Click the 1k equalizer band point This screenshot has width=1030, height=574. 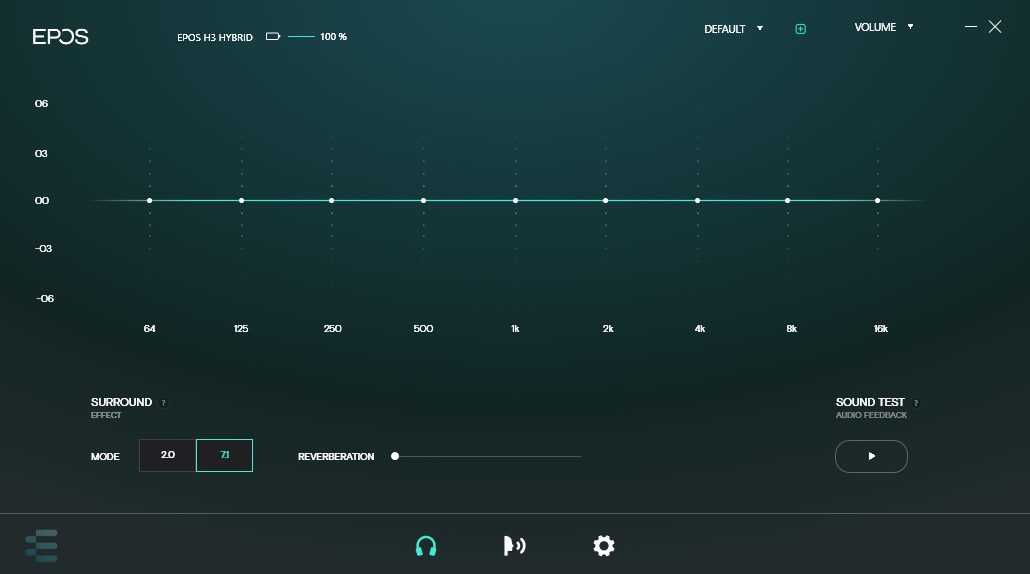(515, 201)
